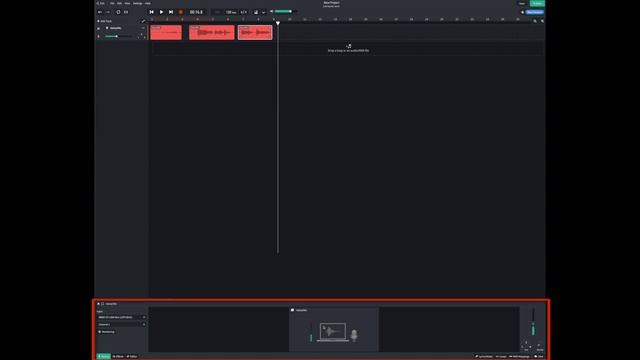Adjust the bottom panel track fader

point(533,322)
